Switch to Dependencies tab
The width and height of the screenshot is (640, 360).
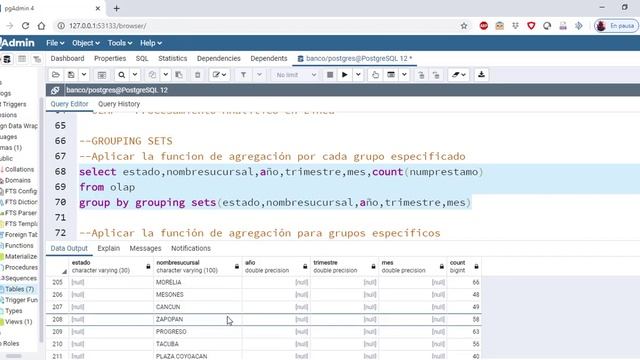(x=219, y=58)
